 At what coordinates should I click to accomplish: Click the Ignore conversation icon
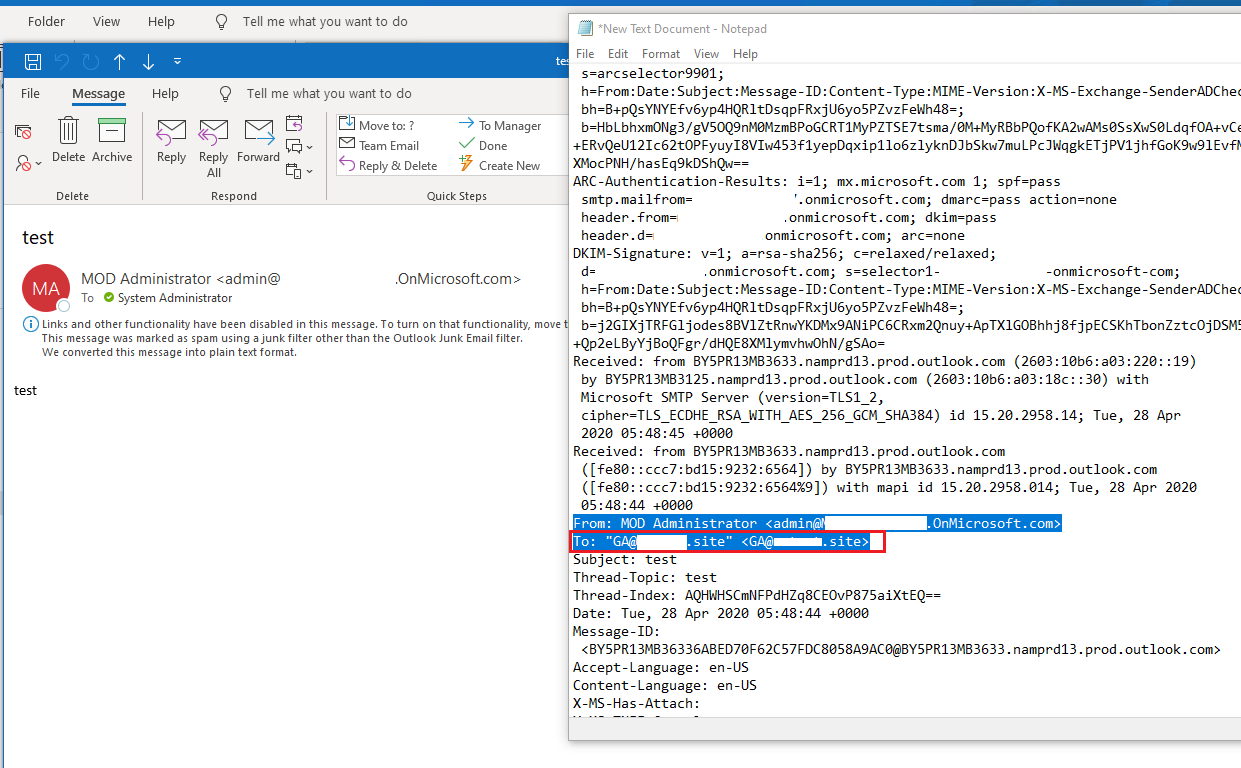click(x=24, y=131)
